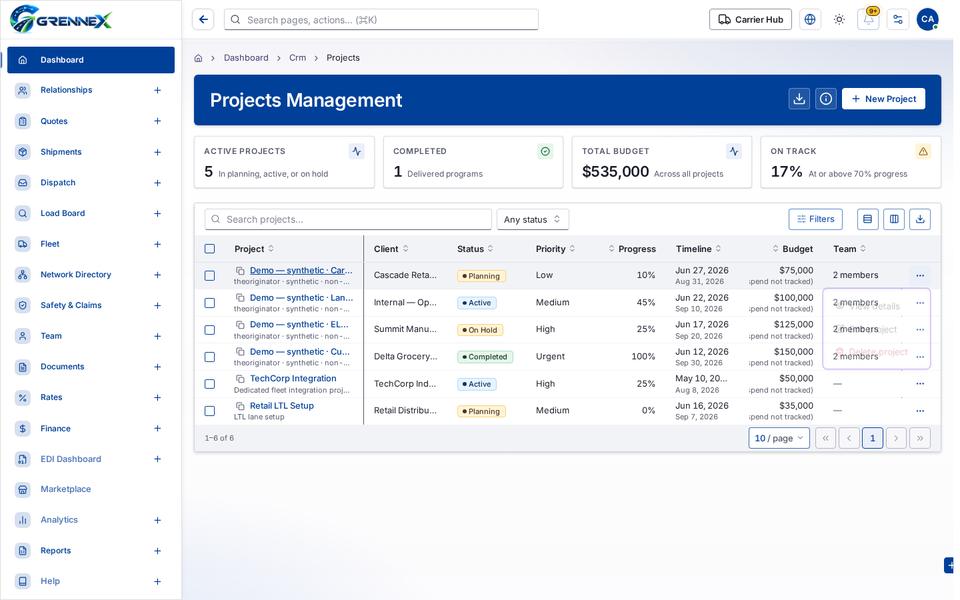The width and height of the screenshot is (960, 600).
Task: Open the Retail LTL Setup project link
Action: click(x=282, y=405)
